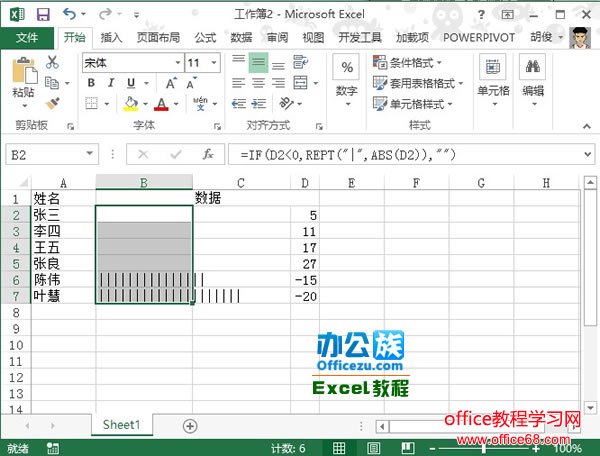Toggle Italic formatting
Image resolution: width=600 pixels, height=456 pixels.
(111, 83)
